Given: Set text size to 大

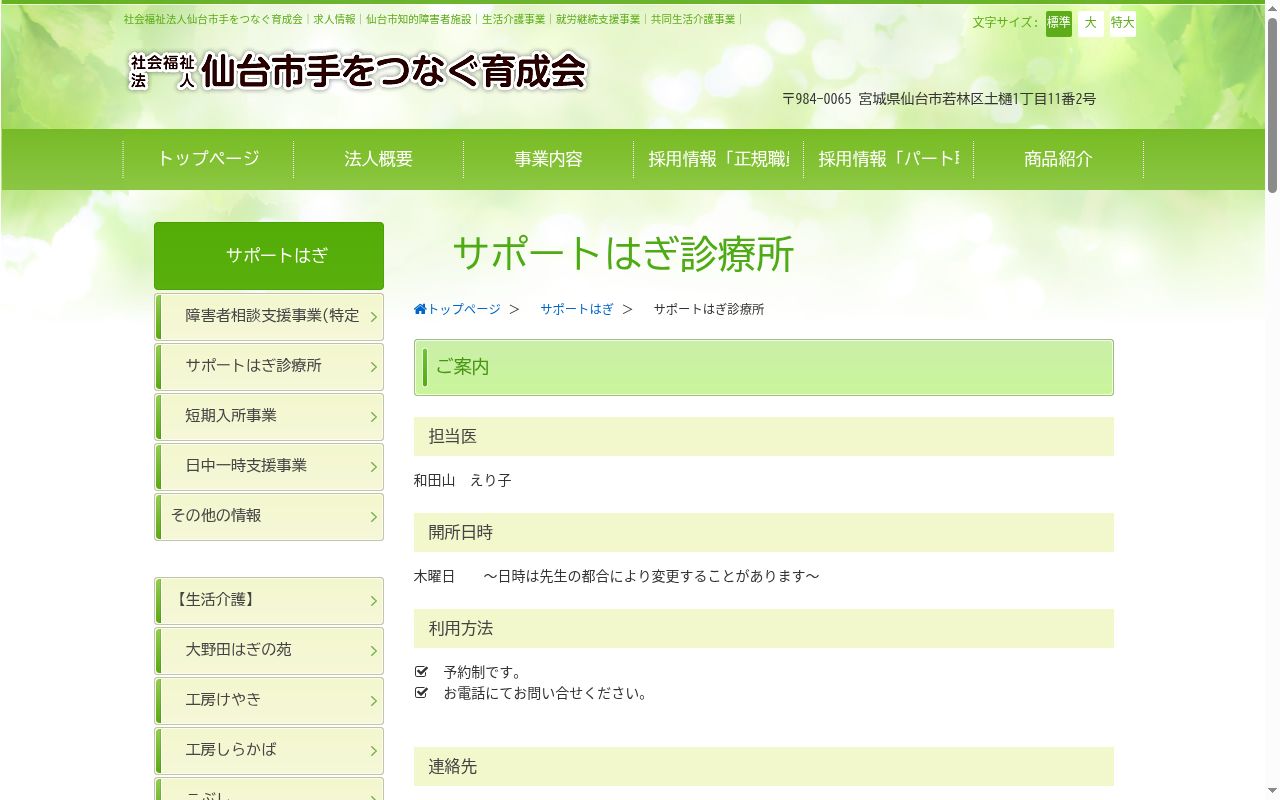Looking at the screenshot, I should 1090,23.
